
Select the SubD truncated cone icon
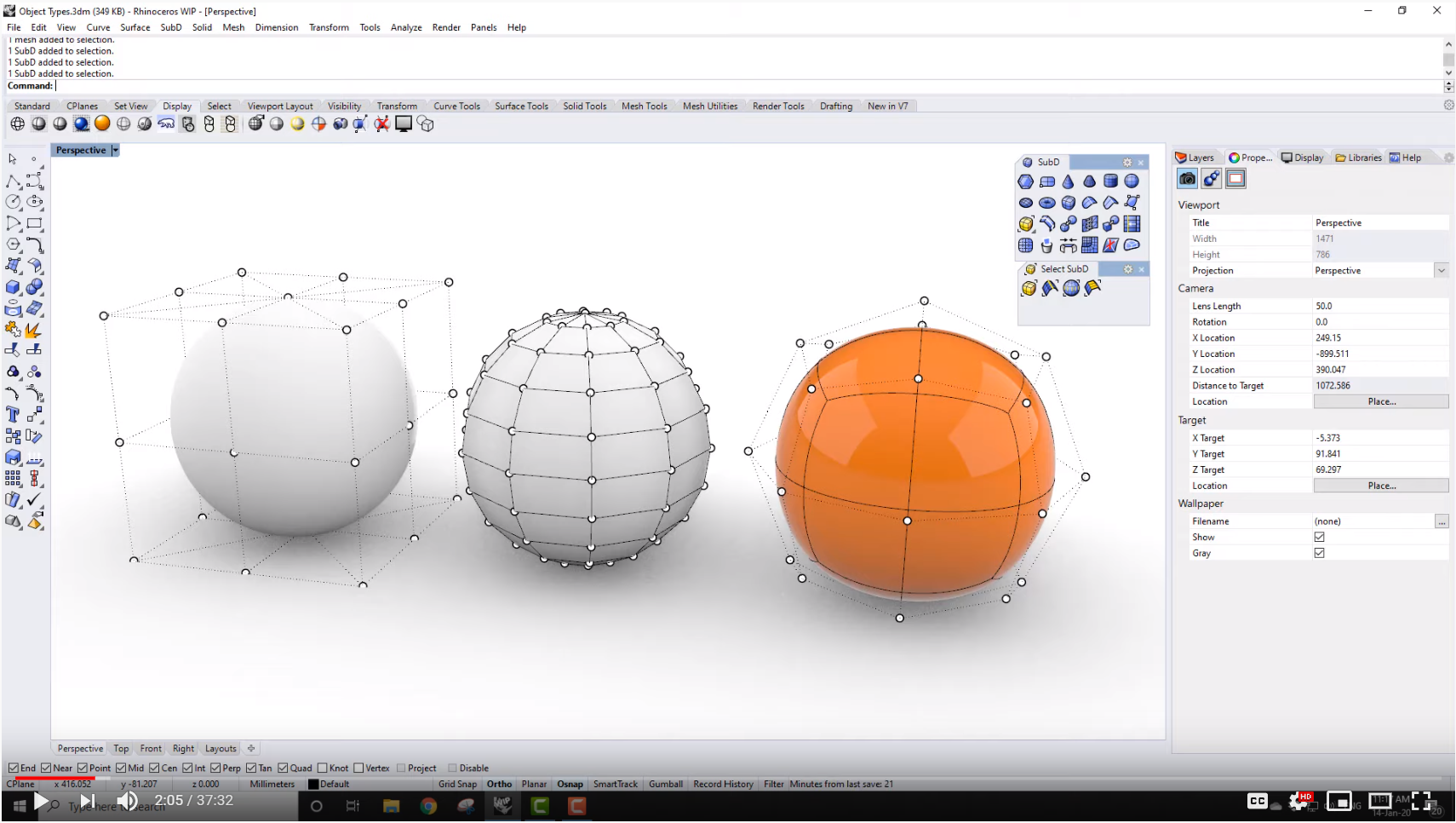coord(1089,181)
